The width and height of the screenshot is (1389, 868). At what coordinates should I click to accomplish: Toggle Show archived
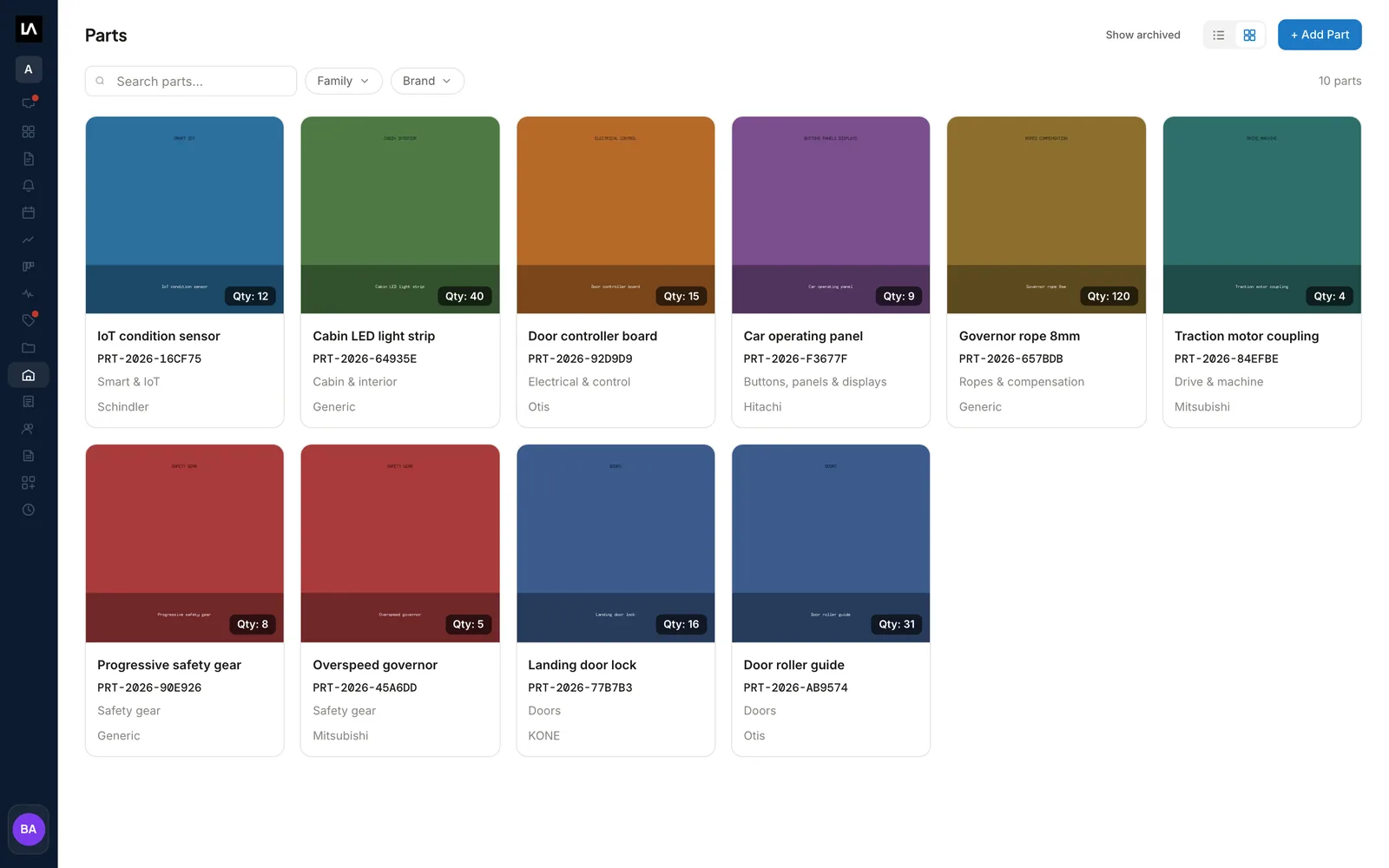pyautogui.click(x=1142, y=36)
